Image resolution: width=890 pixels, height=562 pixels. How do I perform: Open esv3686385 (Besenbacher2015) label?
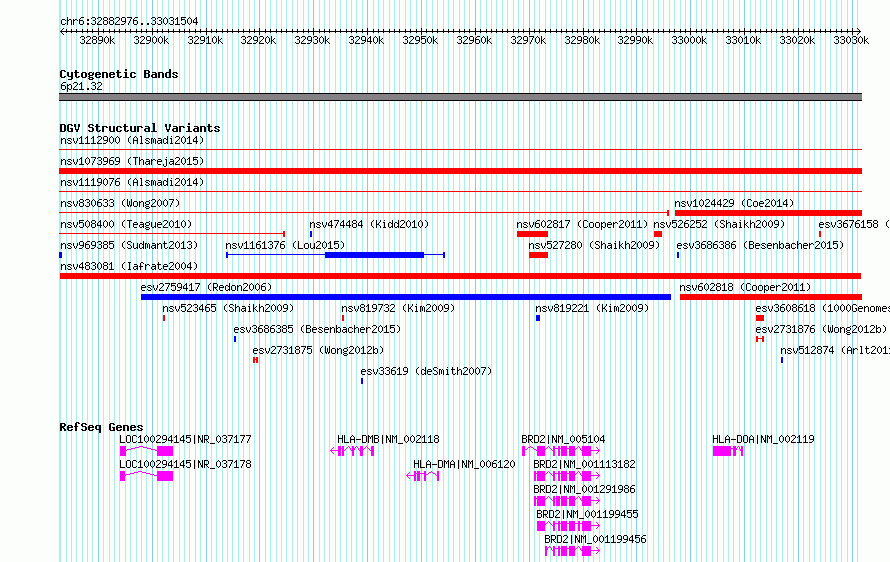point(317,329)
